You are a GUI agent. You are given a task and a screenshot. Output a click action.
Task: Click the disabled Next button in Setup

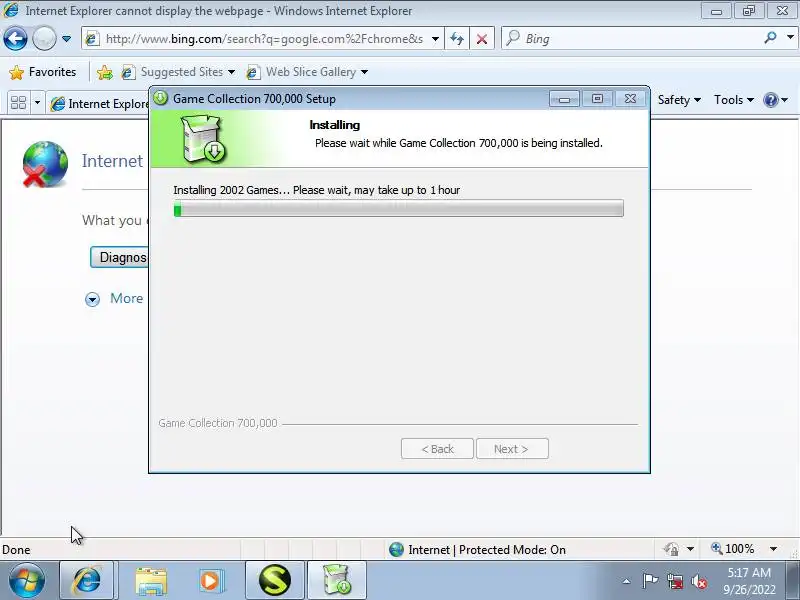(x=512, y=449)
